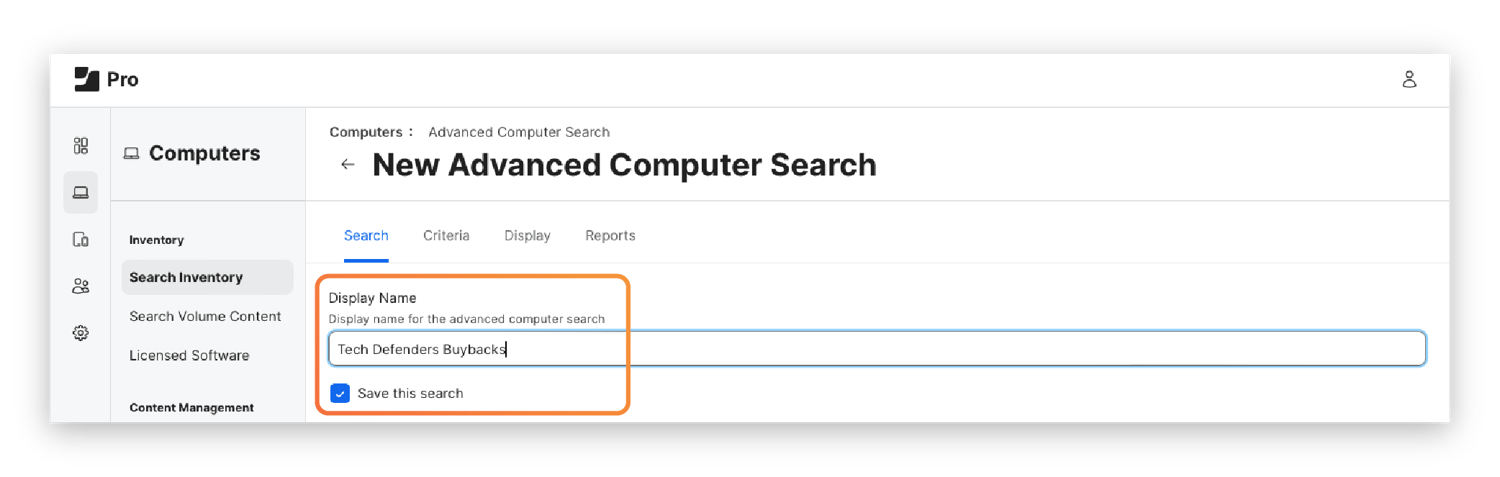Image resolution: width=1500 pixels, height=477 pixels.
Task: Click the Display Name text field
Action: click(876, 349)
